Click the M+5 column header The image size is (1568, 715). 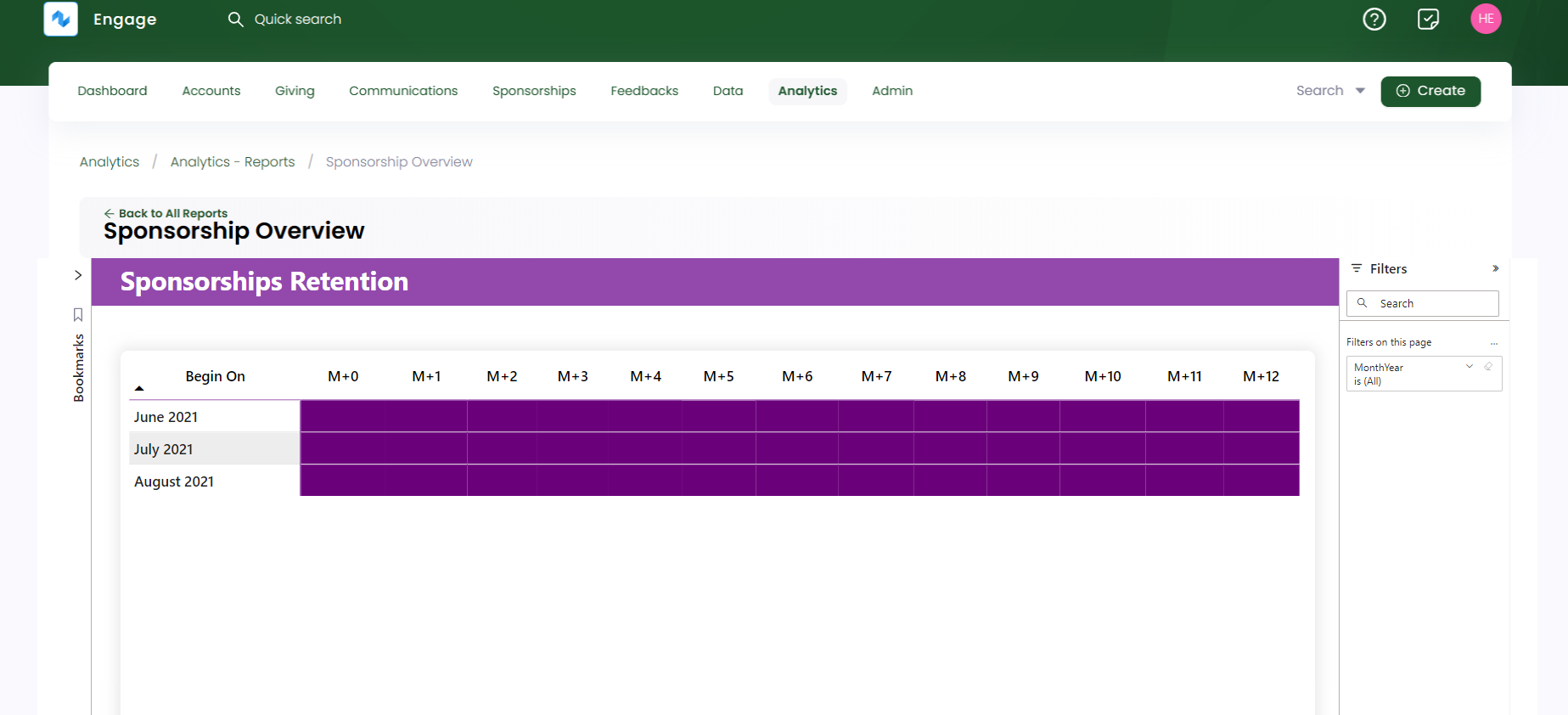point(718,376)
